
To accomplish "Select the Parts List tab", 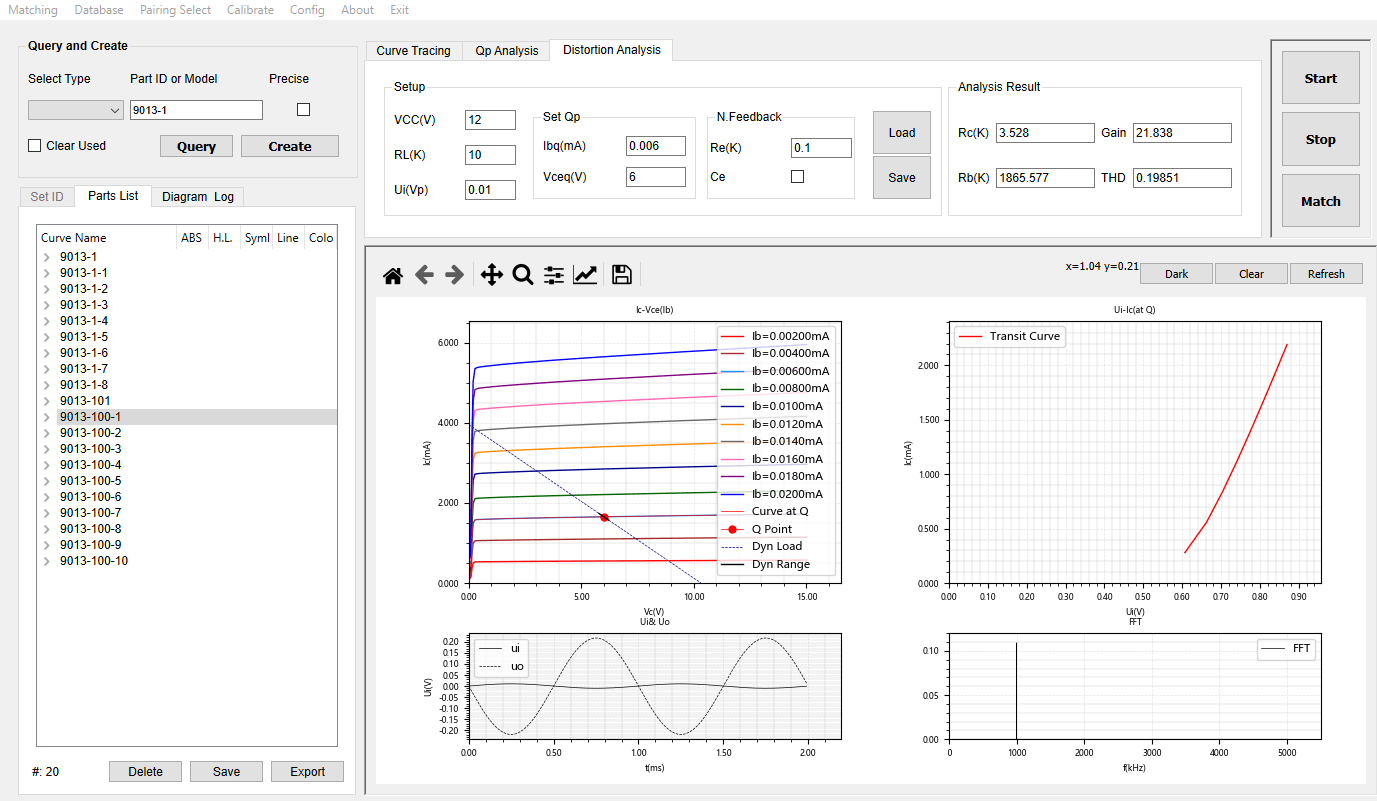I will tap(113, 195).
